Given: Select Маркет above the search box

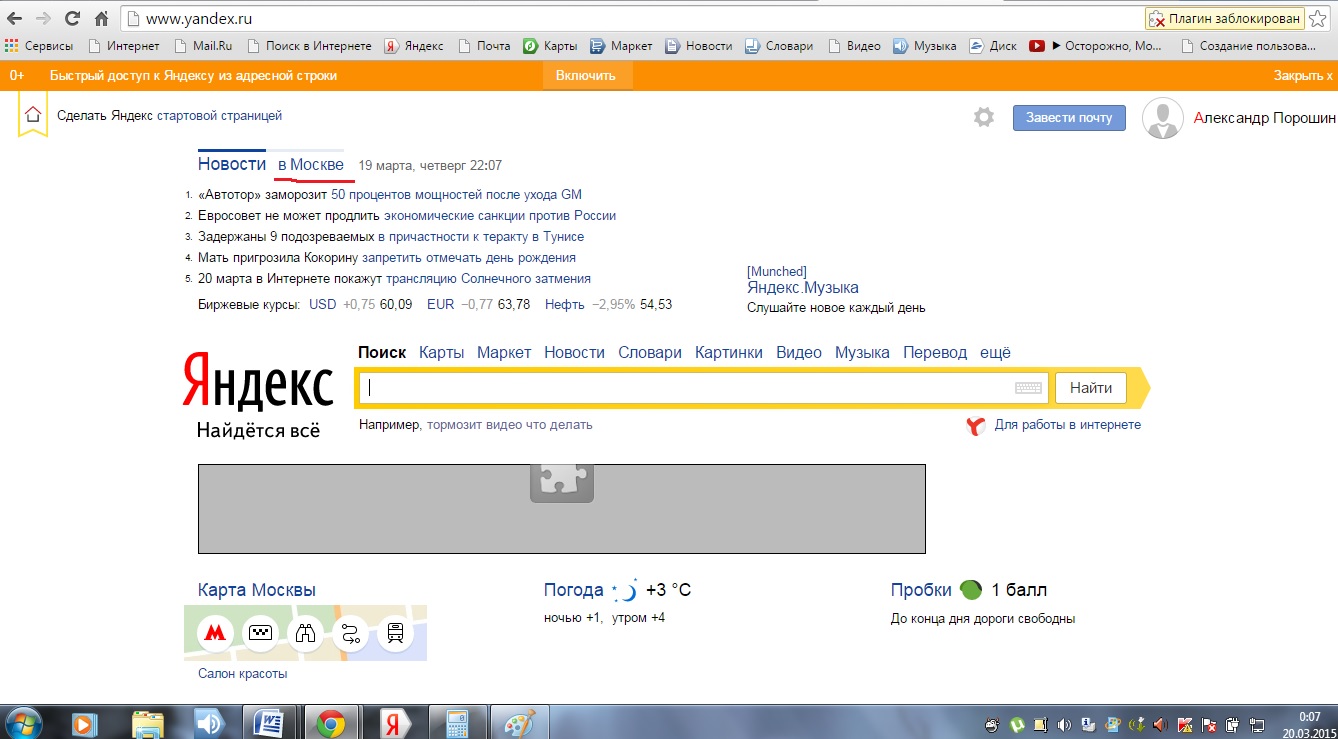Looking at the screenshot, I should point(504,352).
